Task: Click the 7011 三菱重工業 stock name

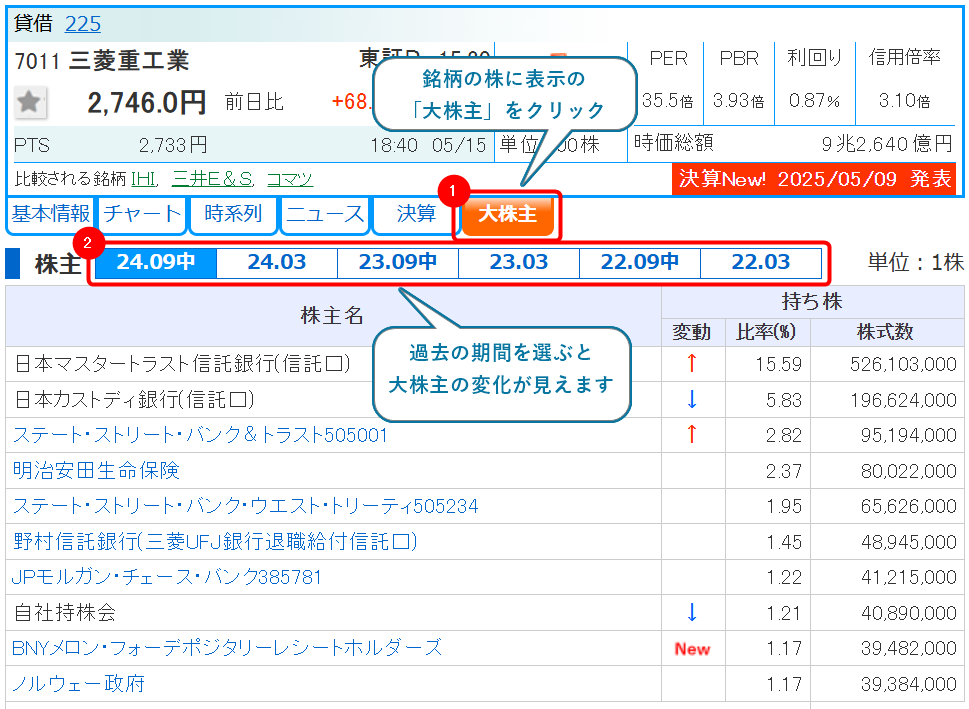Action: click(102, 61)
